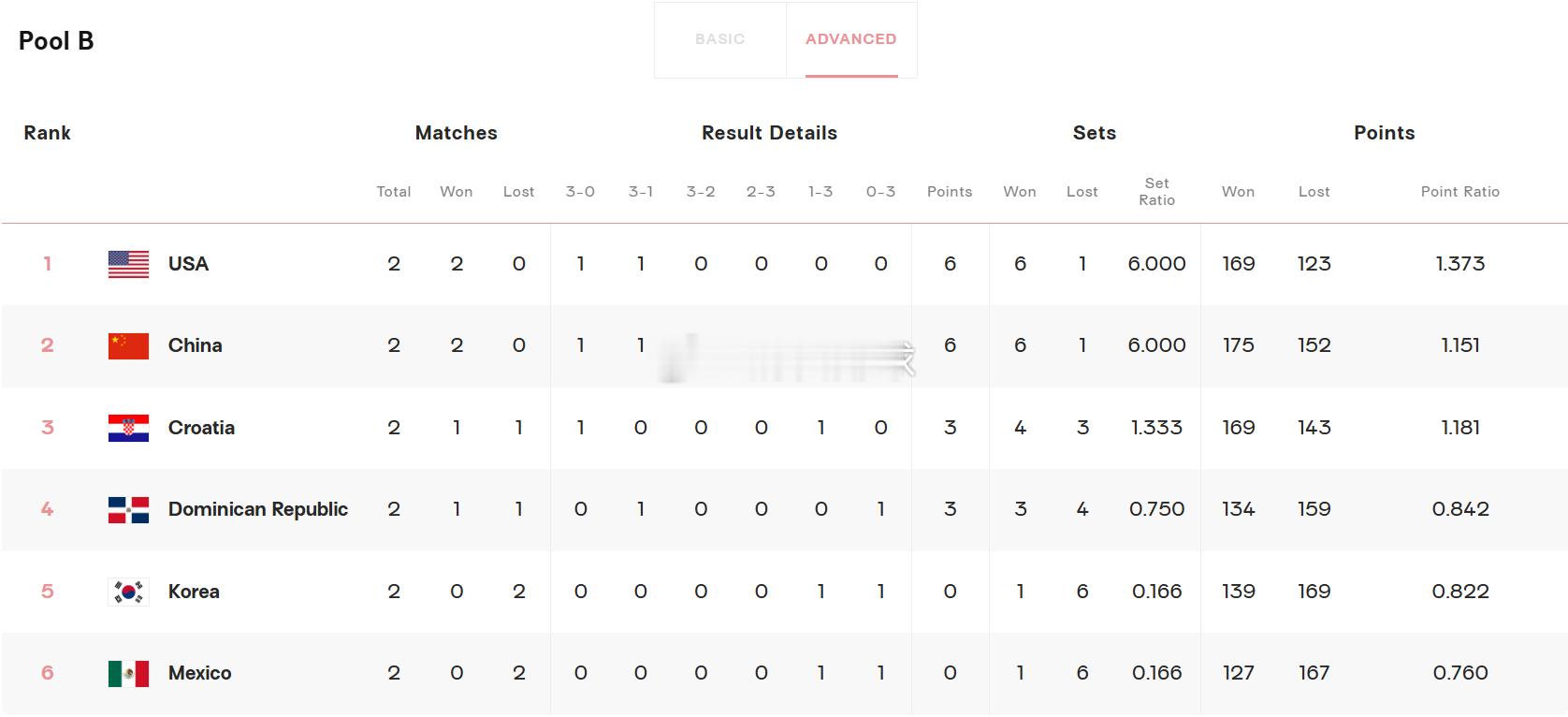Select the ADVANCED tab
This screenshot has height=717, width=1568.
point(851,39)
